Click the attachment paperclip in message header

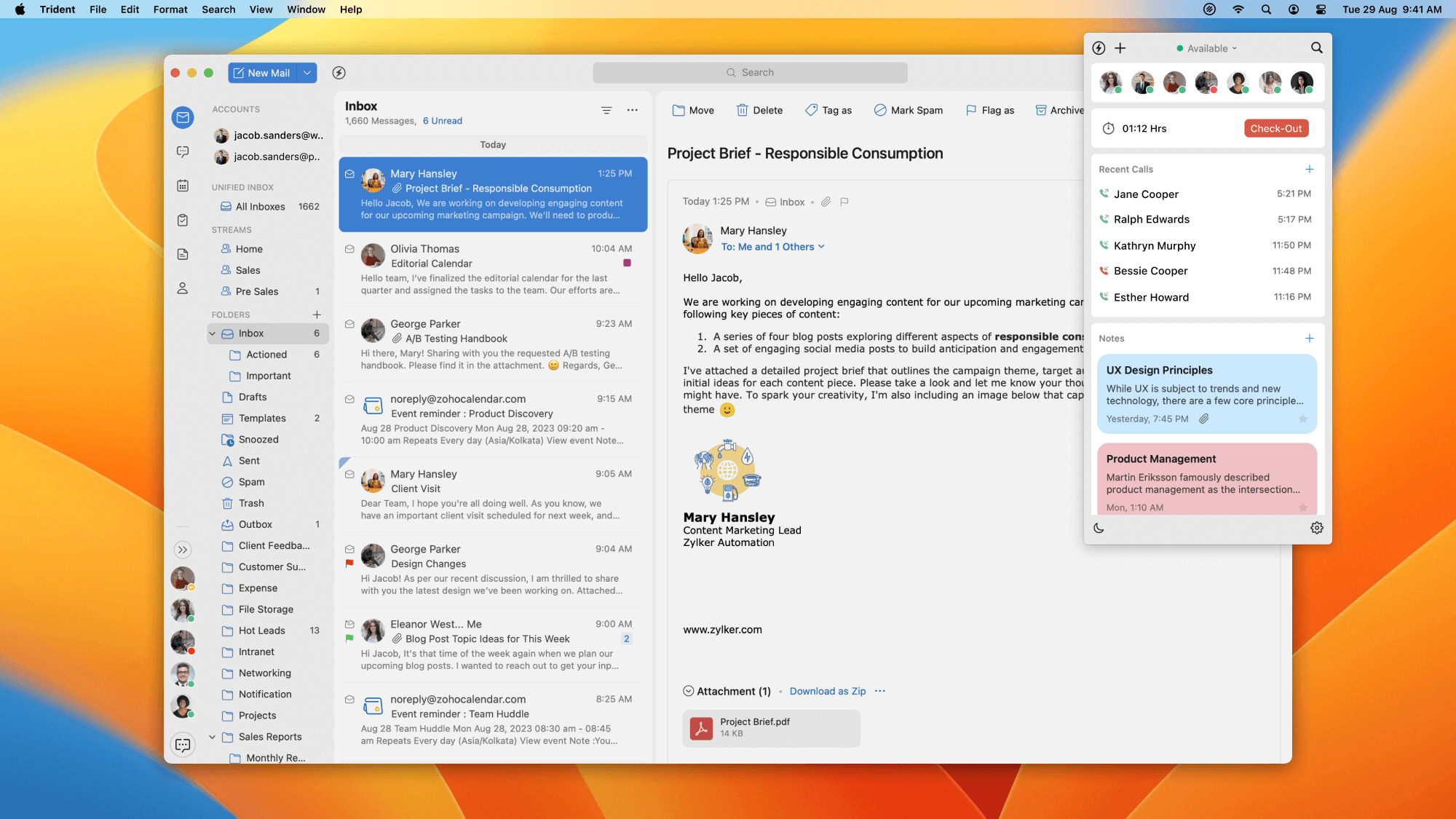(826, 202)
